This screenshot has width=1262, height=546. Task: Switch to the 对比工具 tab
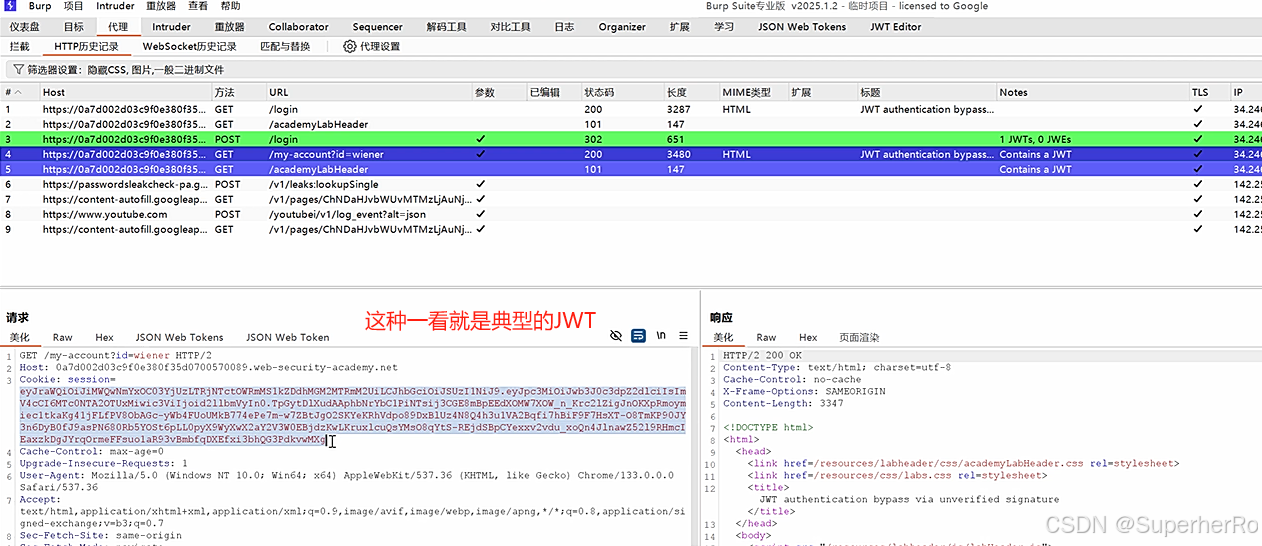tap(510, 27)
